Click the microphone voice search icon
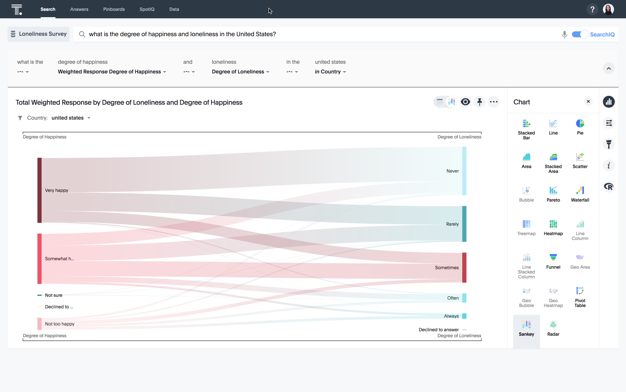 point(564,34)
